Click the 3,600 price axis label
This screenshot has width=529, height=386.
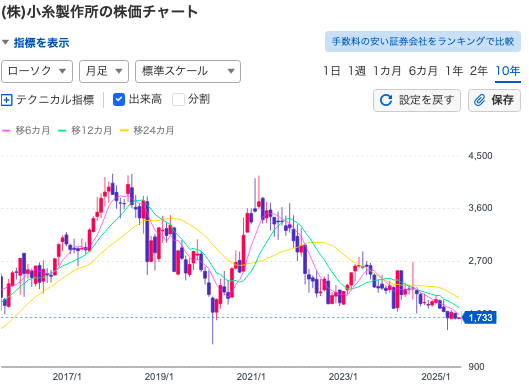coord(480,208)
